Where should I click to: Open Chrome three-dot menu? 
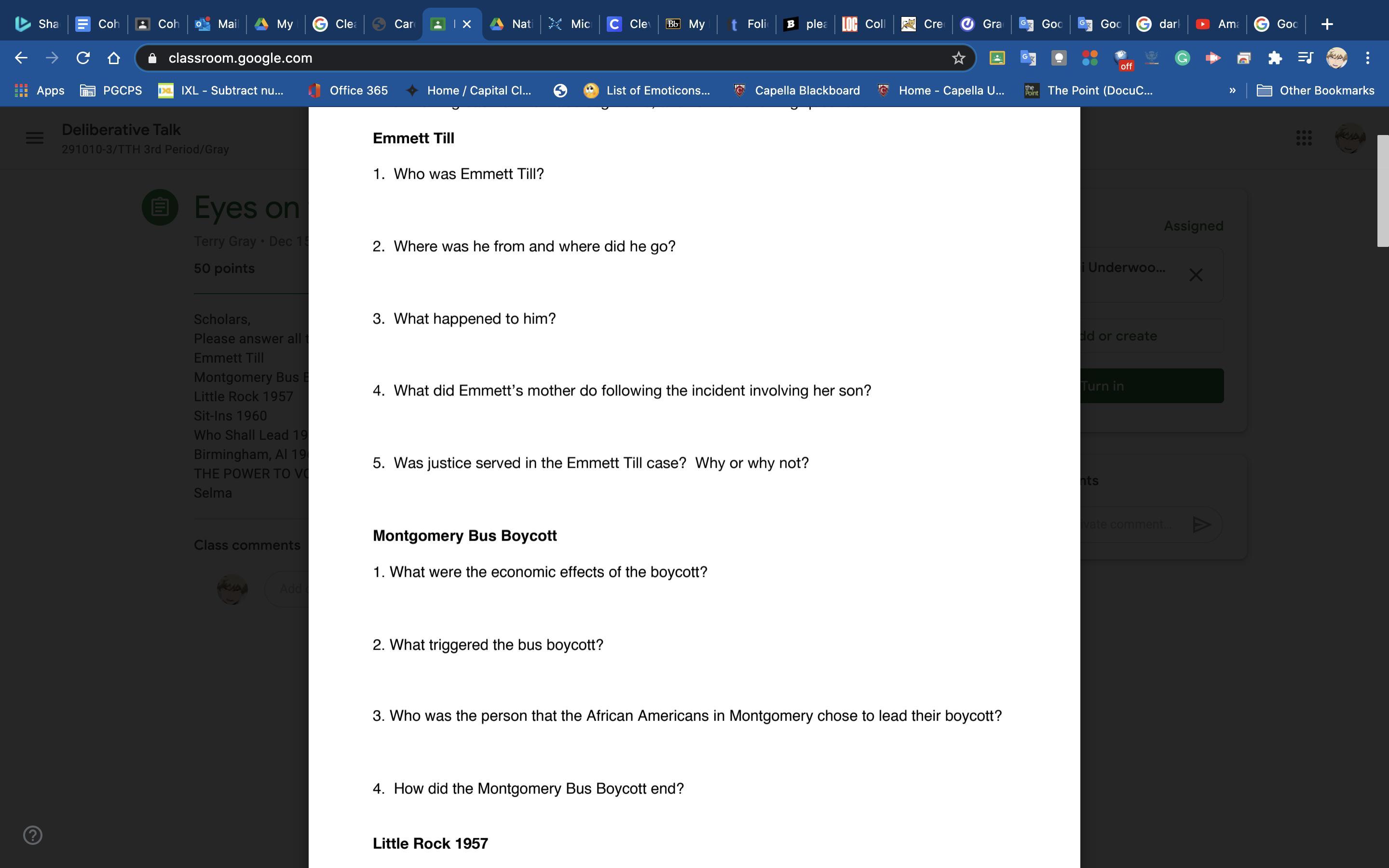pos(1368,58)
